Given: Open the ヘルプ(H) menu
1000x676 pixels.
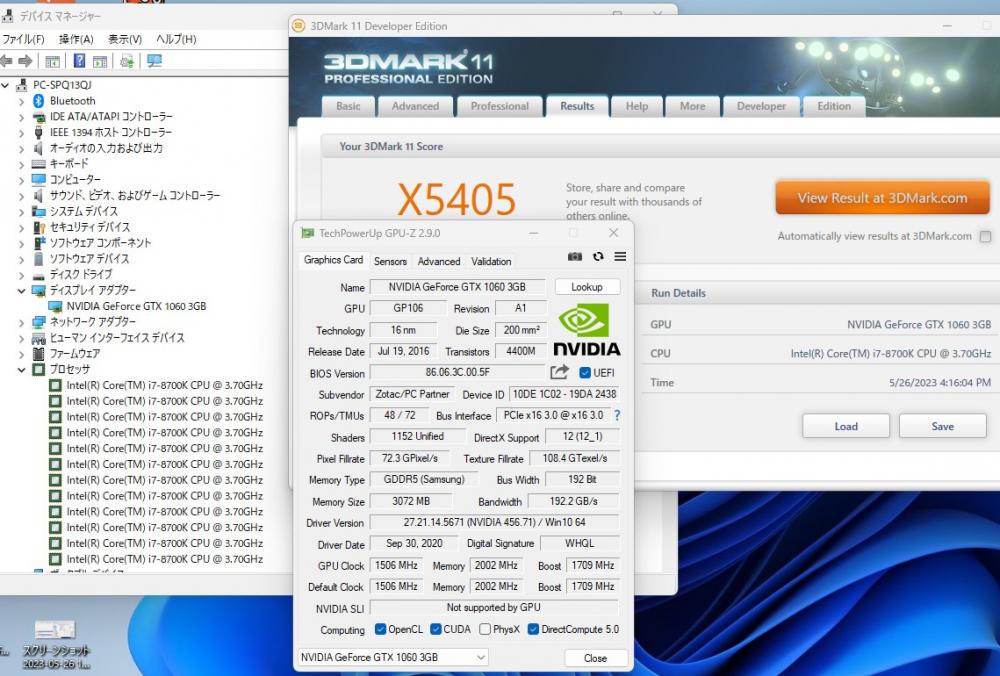Looking at the screenshot, I should pyautogui.click(x=176, y=39).
